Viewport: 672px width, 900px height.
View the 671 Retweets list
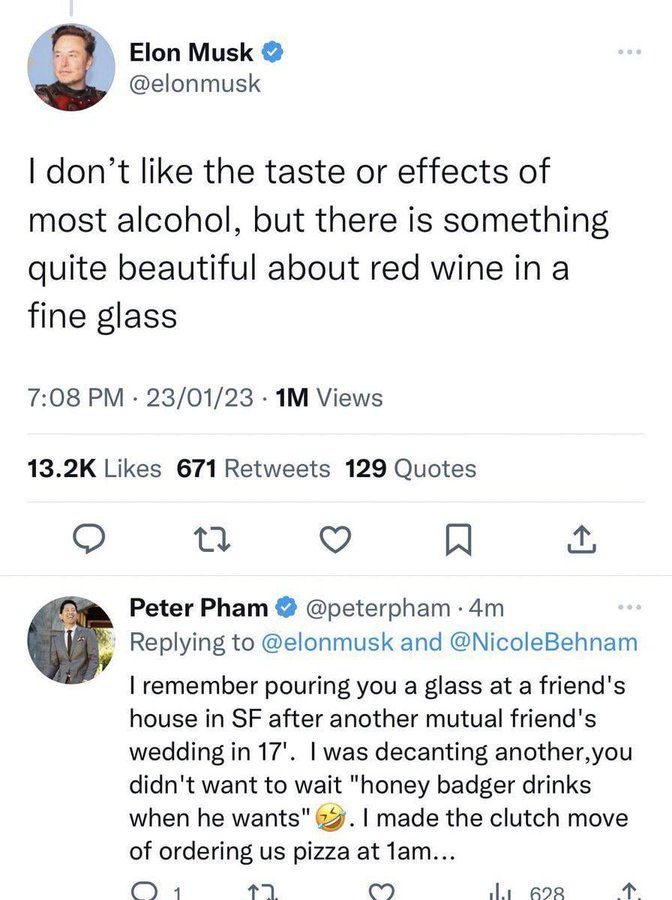253,468
